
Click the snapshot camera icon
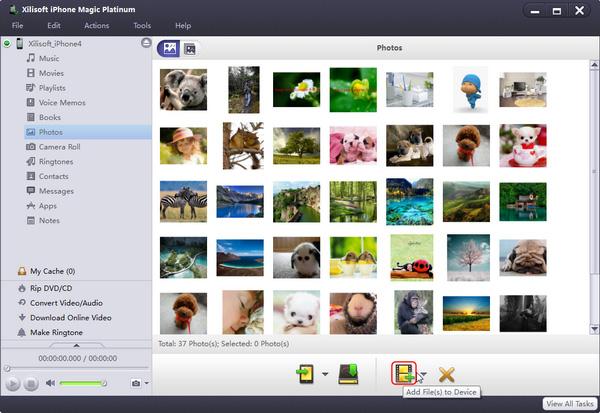(x=135, y=383)
